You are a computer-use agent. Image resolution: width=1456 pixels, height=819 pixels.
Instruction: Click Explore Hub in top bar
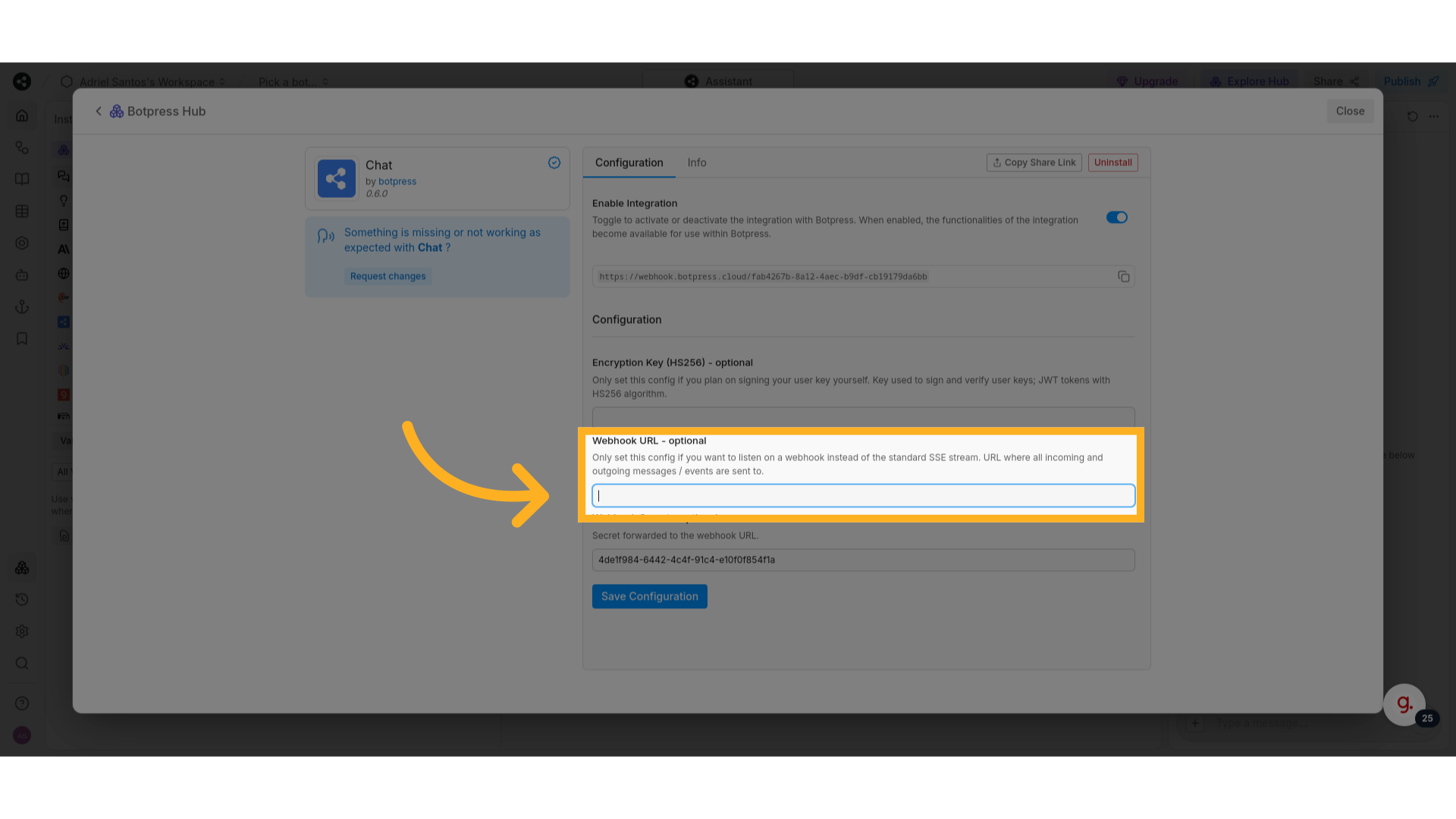click(x=1249, y=81)
